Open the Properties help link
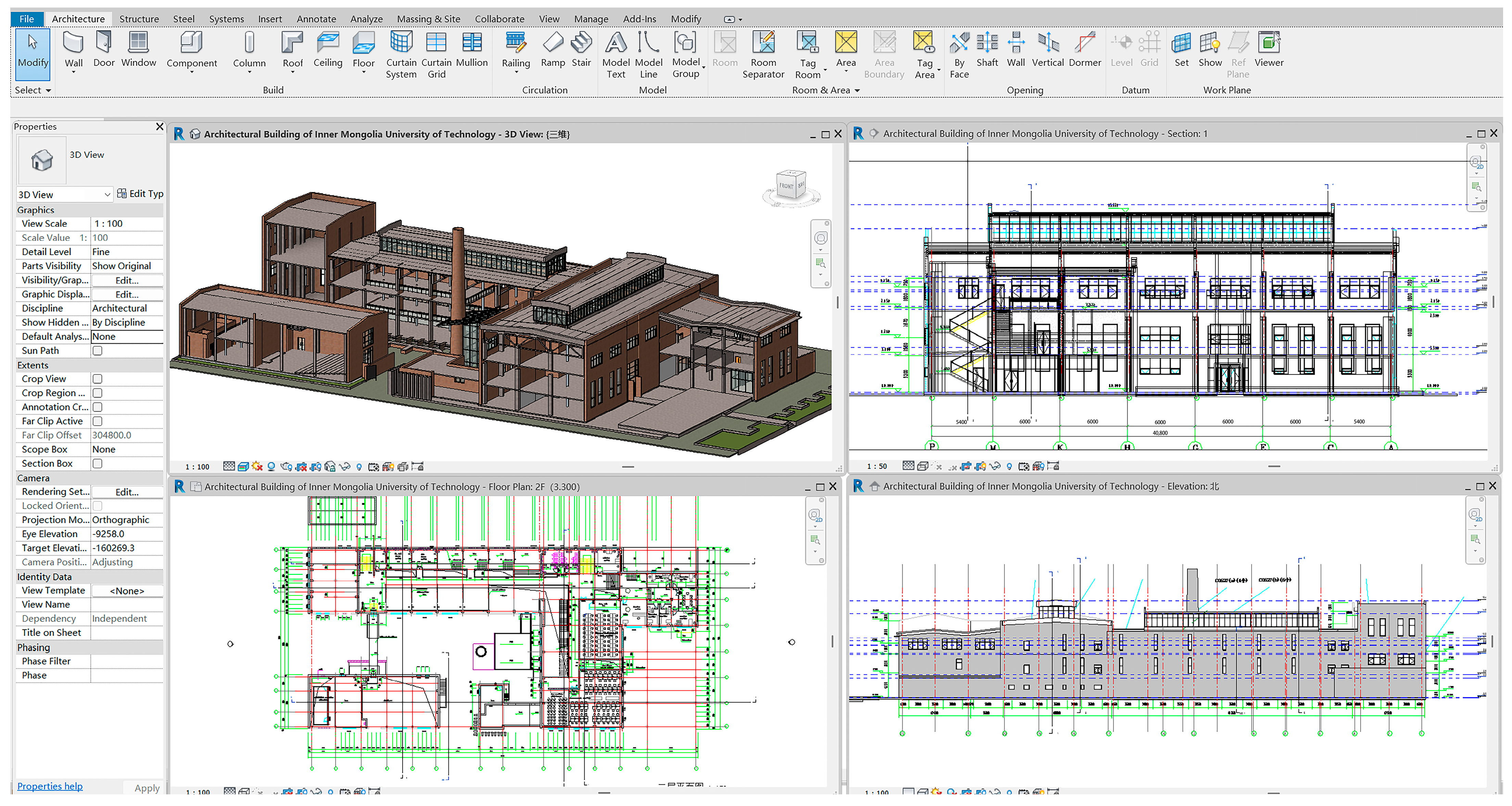Screen dimensions: 1512x806 coord(49,785)
